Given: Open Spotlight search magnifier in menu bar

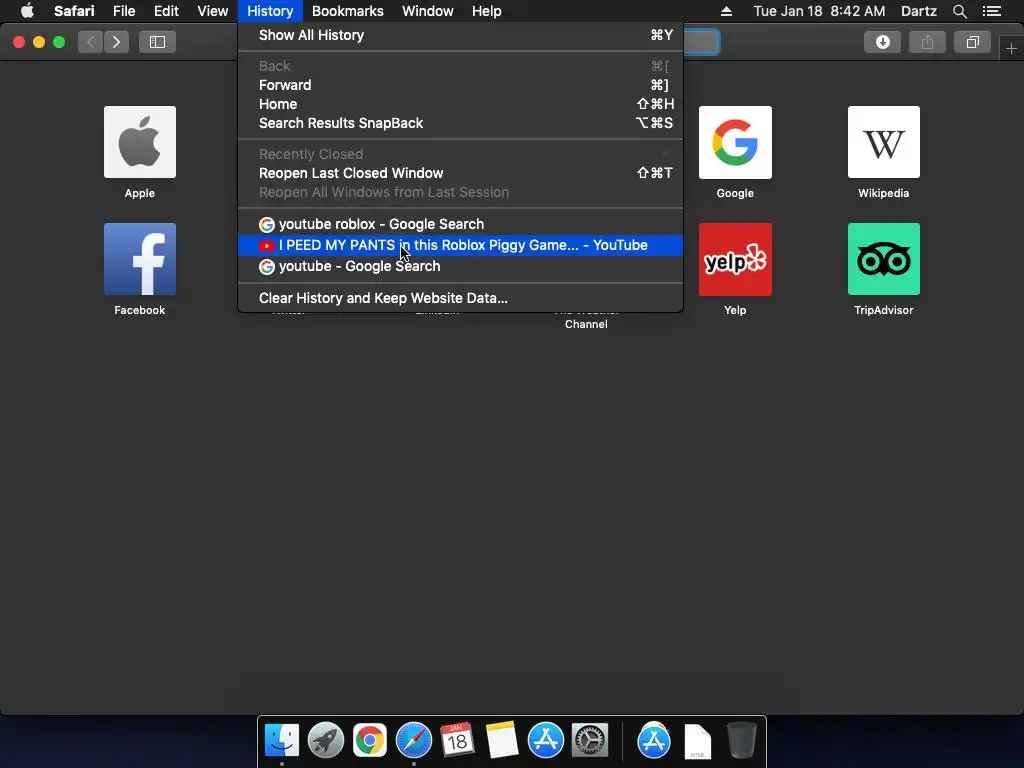Looking at the screenshot, I should [x=959, y=11].
